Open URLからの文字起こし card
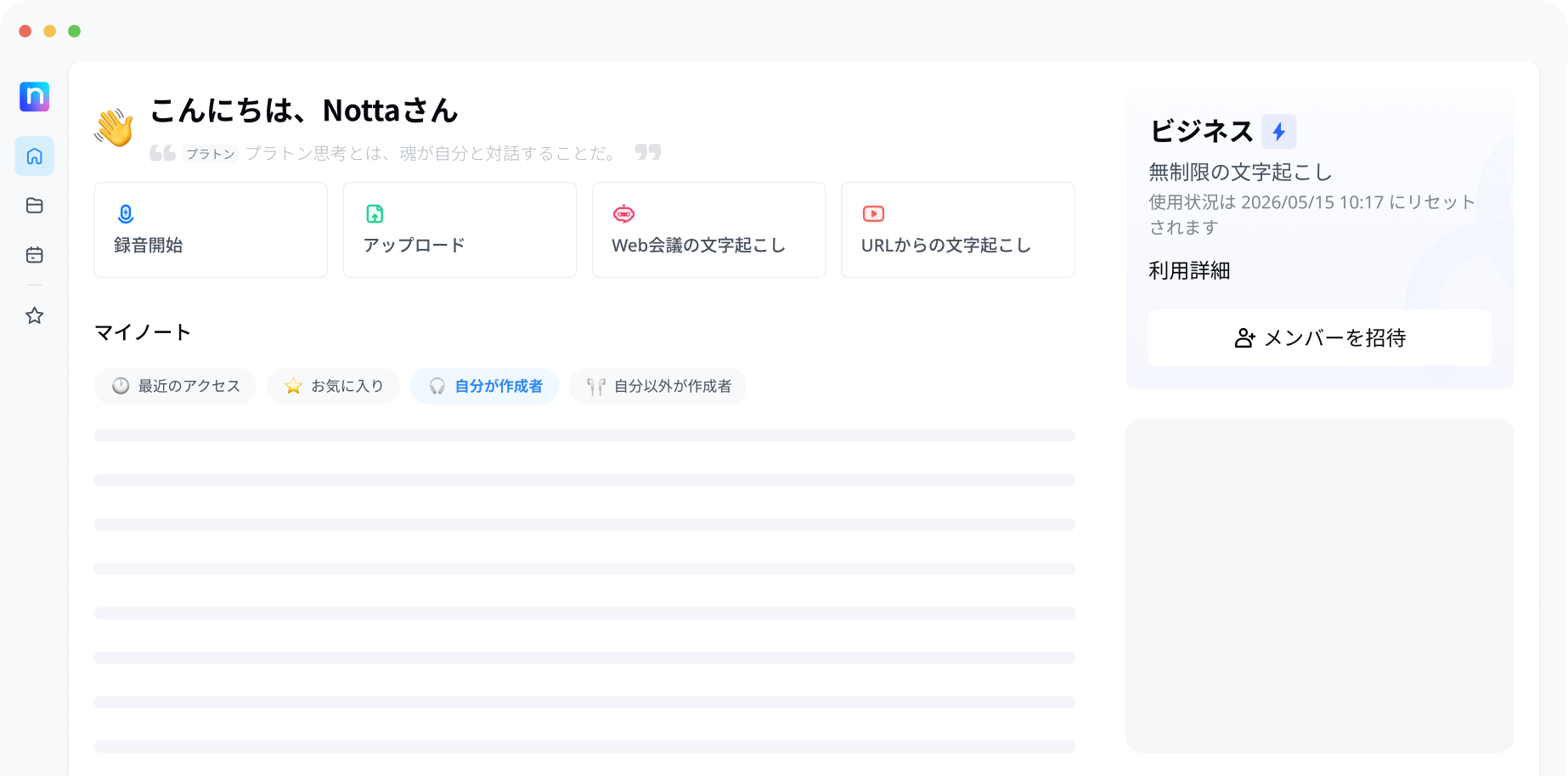1568x776 pixels. (957, 229)
